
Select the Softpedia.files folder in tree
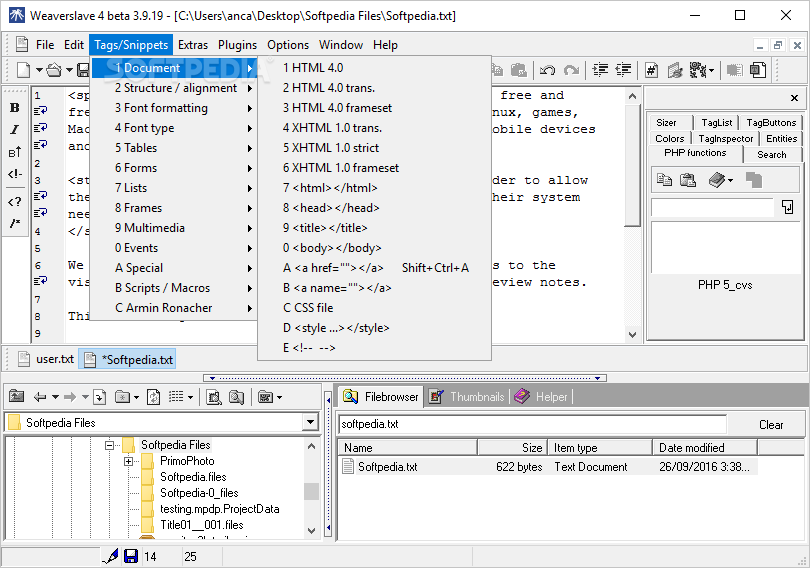(x=193, y=477)
